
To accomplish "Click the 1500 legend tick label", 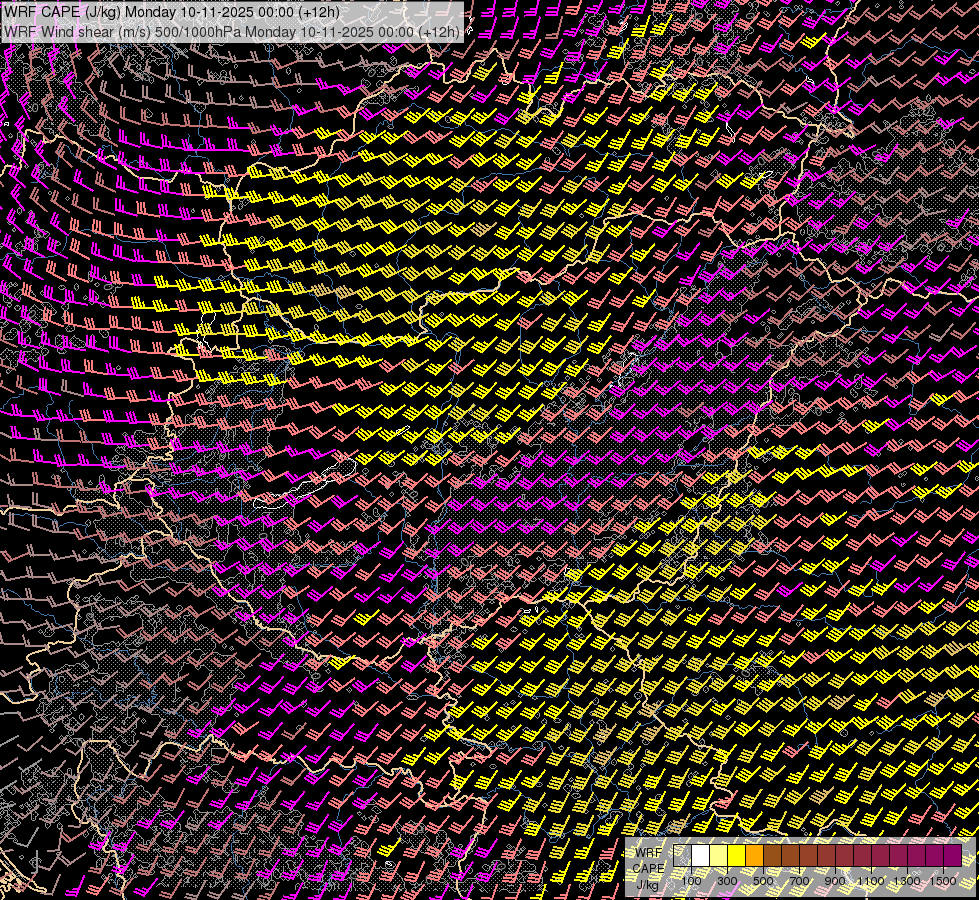I will point(943,881).
